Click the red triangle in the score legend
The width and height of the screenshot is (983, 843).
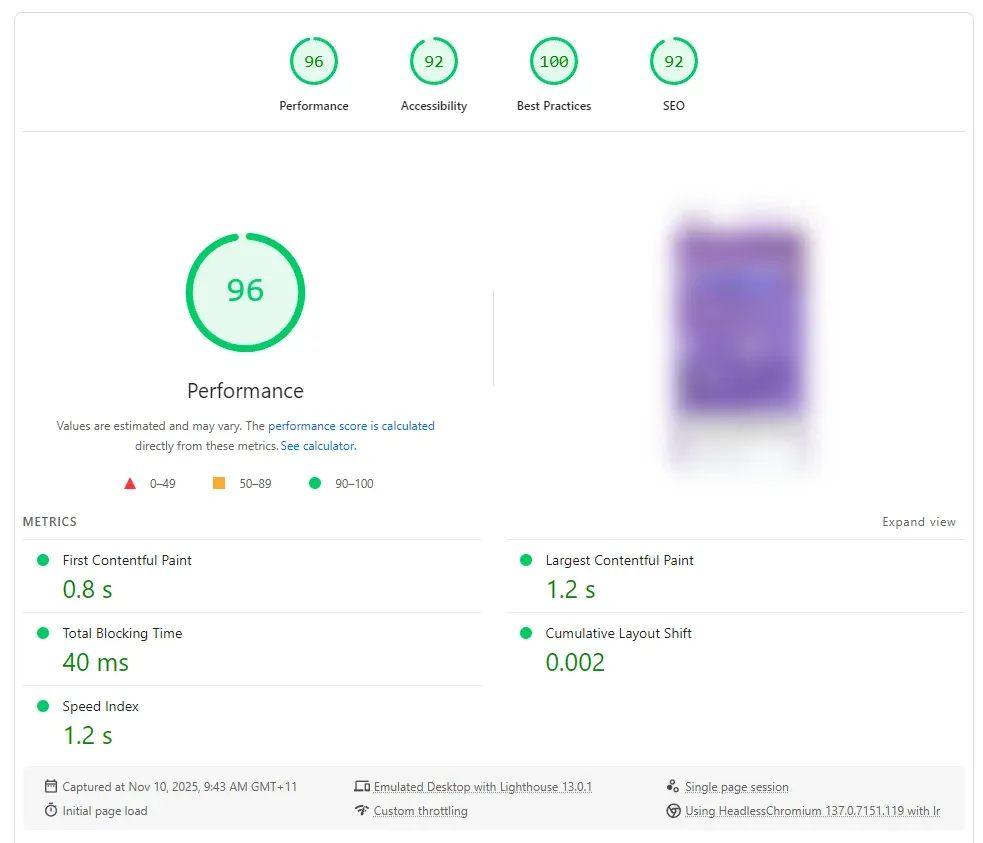click(129, 483)
